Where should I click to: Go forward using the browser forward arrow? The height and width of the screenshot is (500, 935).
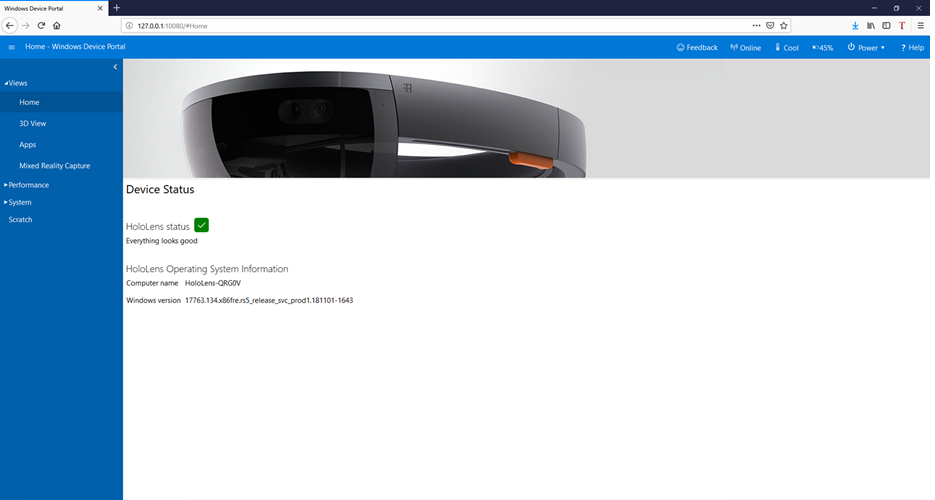(25, 26)
